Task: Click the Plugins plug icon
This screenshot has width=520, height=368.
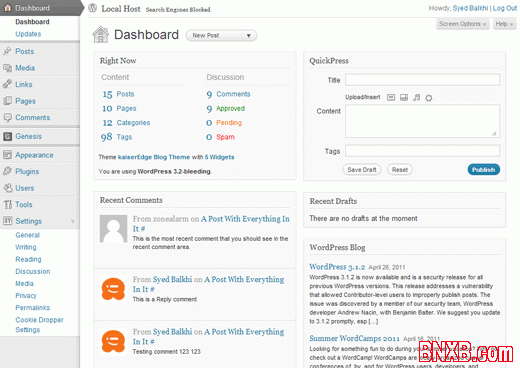Action: pos(7,171)
